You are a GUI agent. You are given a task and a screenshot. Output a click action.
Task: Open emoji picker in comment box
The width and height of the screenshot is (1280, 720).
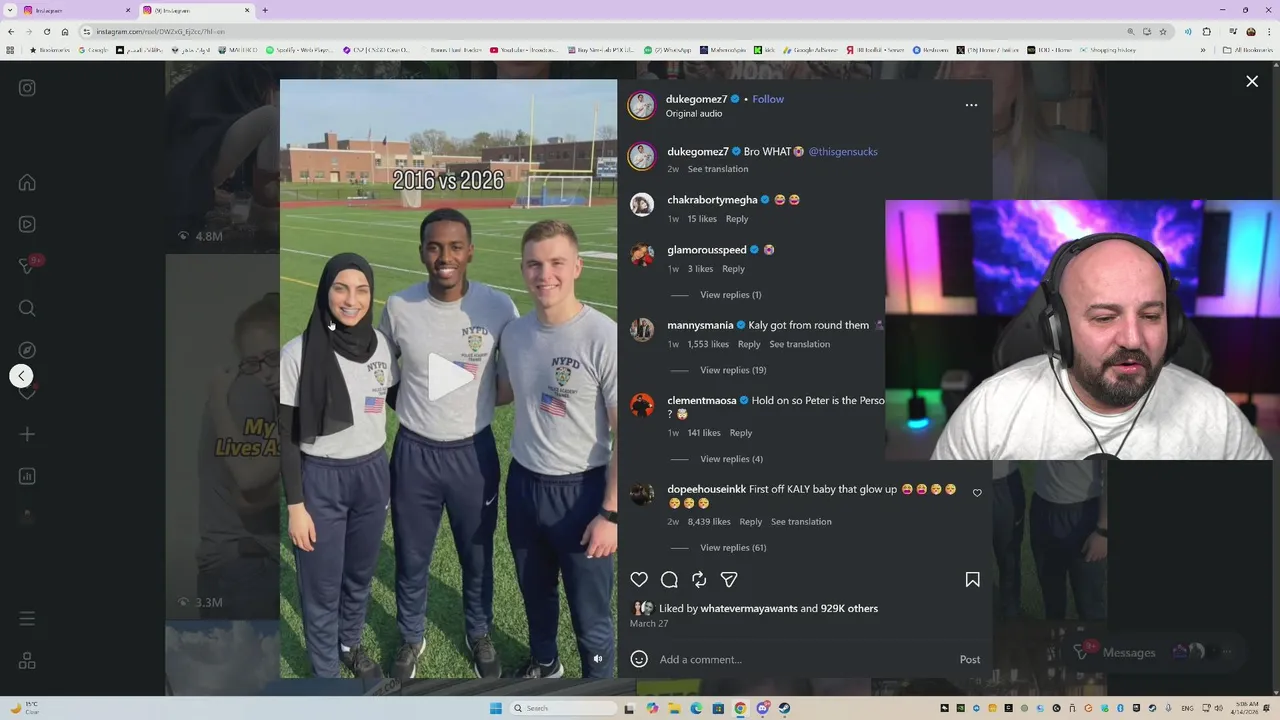[x=639, y=659]
